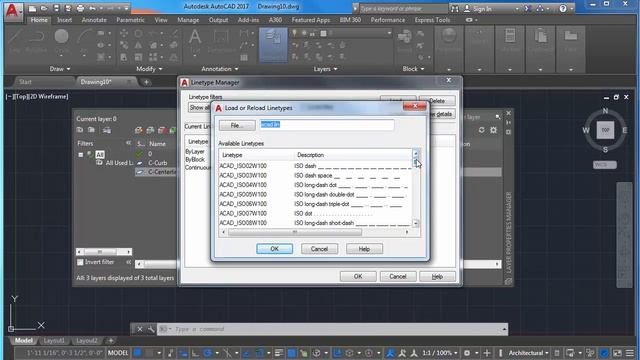The image size is (640, 360).
Task: Toggle Polar tracking in status bar
Action: pyautogui.click(x=207, y=353)
